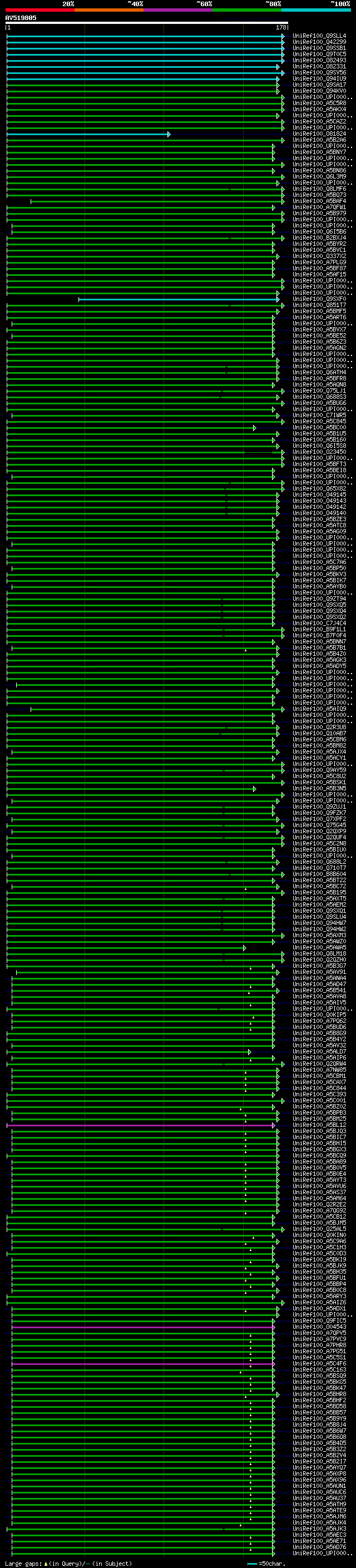Select label UniRef100_Q9SXF0
Screen dimensions: 356x1568
point(319,299)
